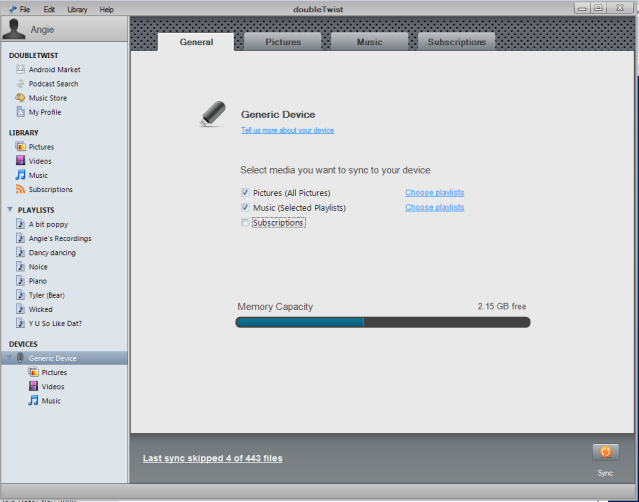Click the USB drive device image
The image size is (639, 502).
point(212,114)
